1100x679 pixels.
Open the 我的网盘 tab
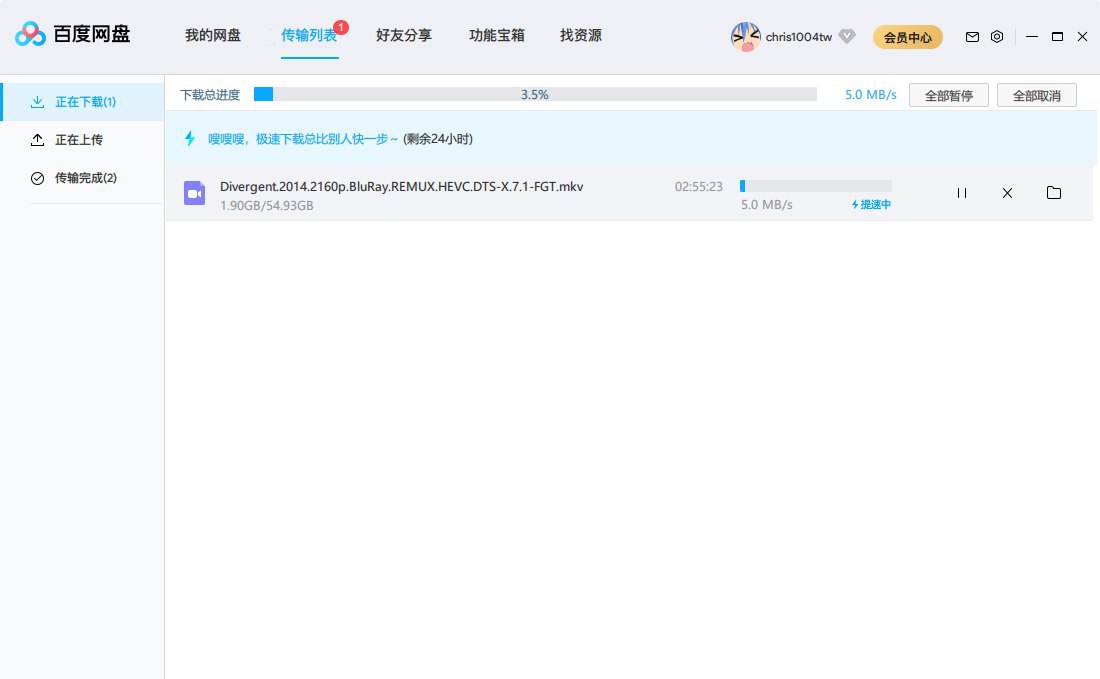click(213, 35)
